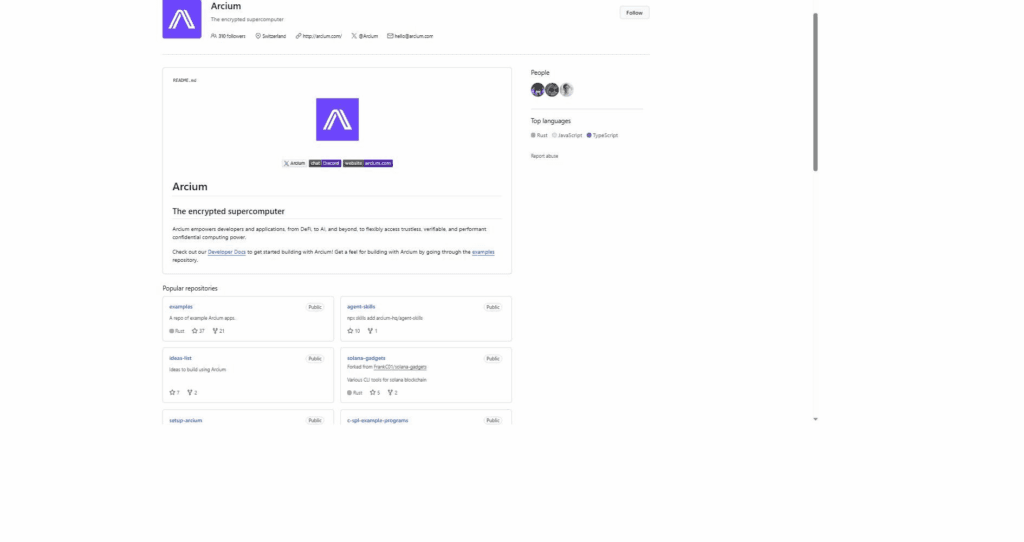Open the setup-arcium repository
Screen dimensions: 1024x542
tap(185, 420)
